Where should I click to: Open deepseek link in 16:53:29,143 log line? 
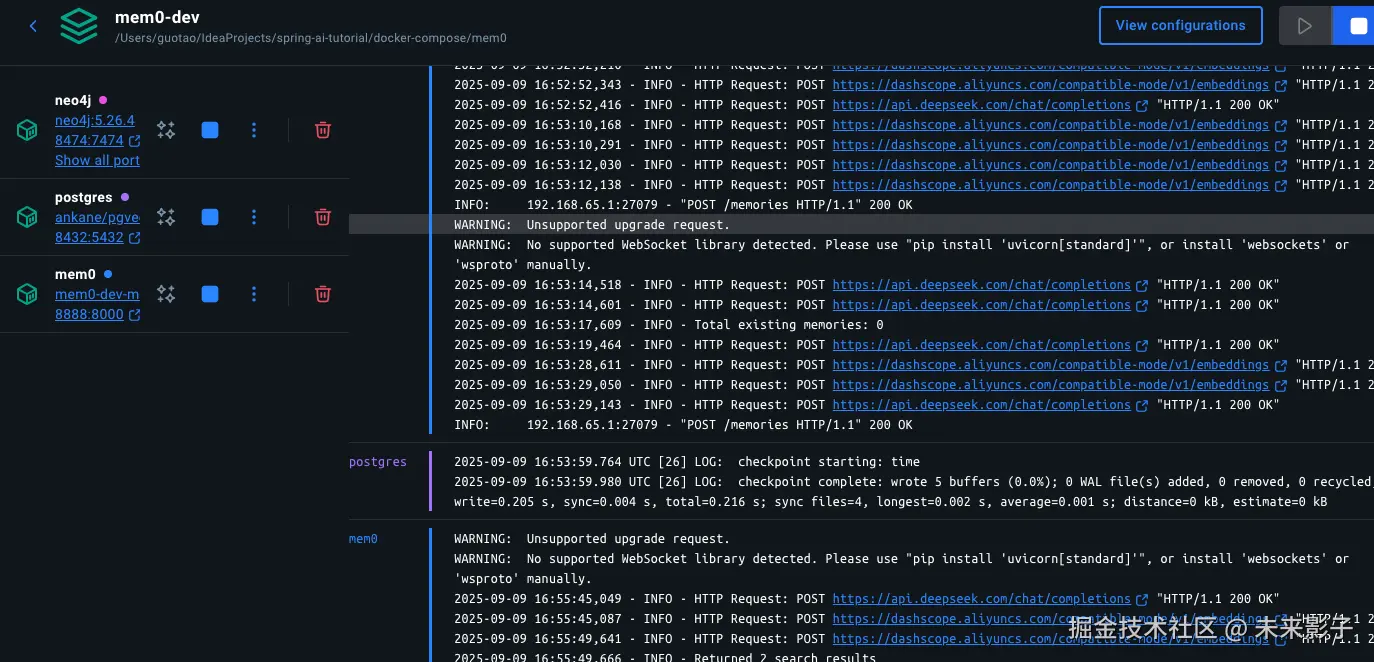coord(981,405)
